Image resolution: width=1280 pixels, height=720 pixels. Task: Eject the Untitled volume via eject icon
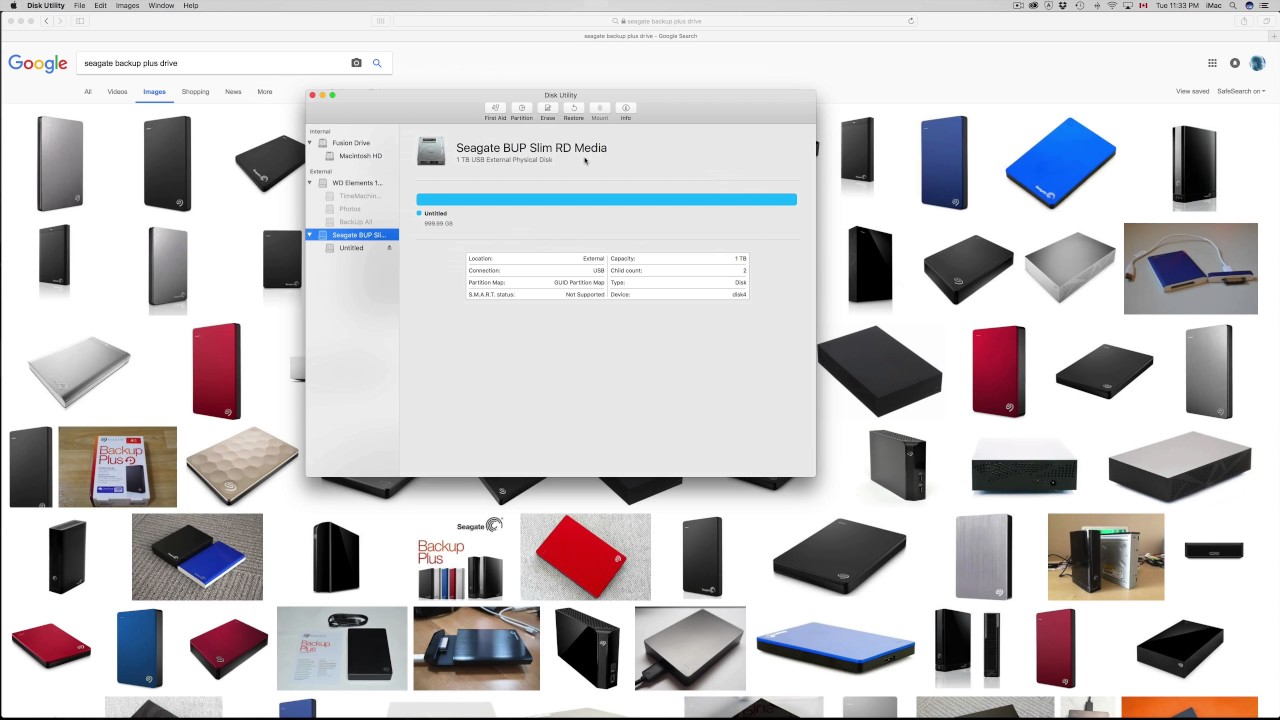point(389,248)
